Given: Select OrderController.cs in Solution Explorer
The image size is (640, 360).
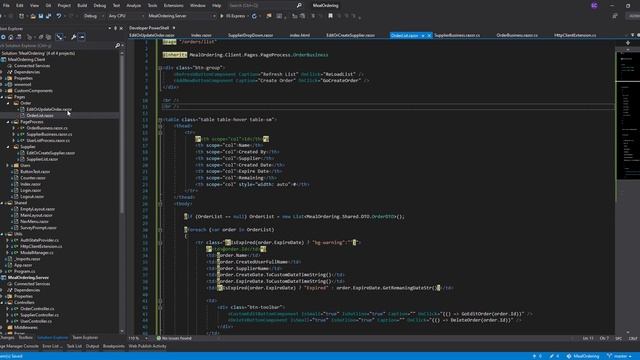Looking at the screenshot, I should point(37,309).
